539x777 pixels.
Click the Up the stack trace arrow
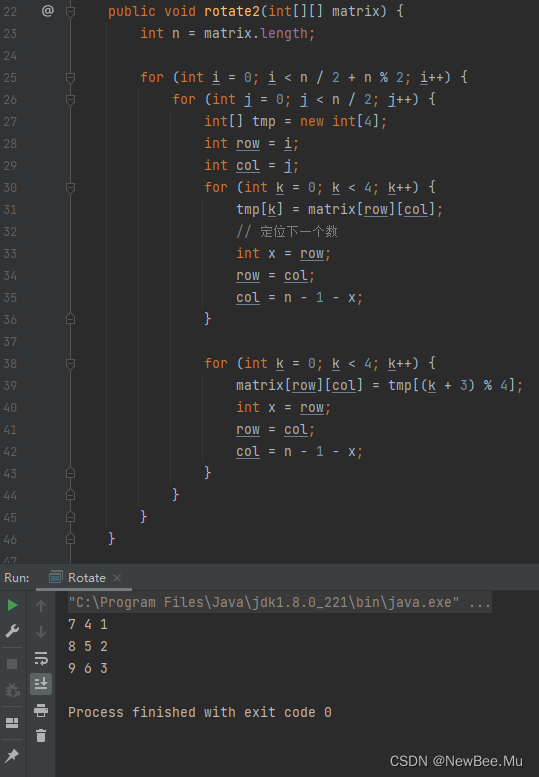(x=41, y=606)
